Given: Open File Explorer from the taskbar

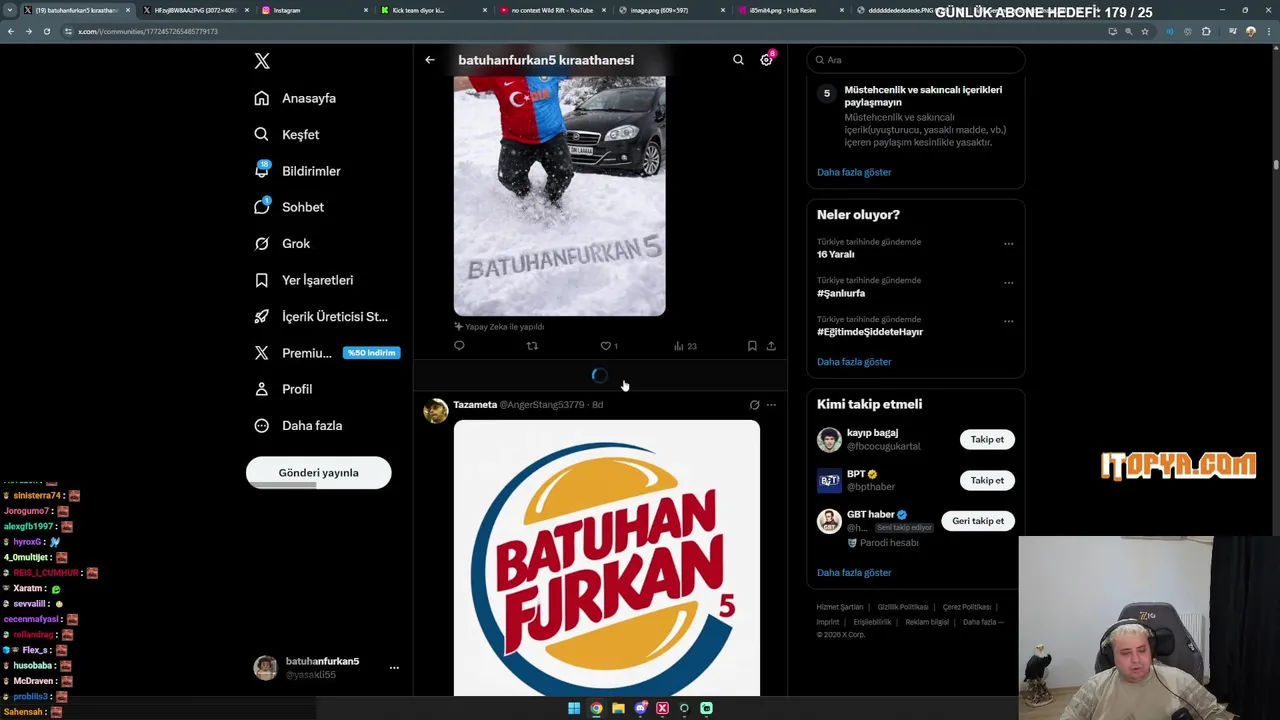Looking at the screenshot, I should [x=618, y=708].
